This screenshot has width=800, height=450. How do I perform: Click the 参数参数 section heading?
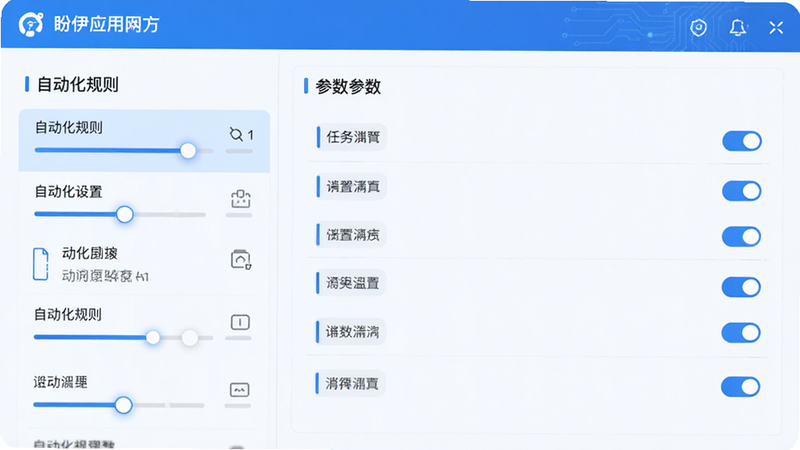pyautogui.click(x=348, y=87)
